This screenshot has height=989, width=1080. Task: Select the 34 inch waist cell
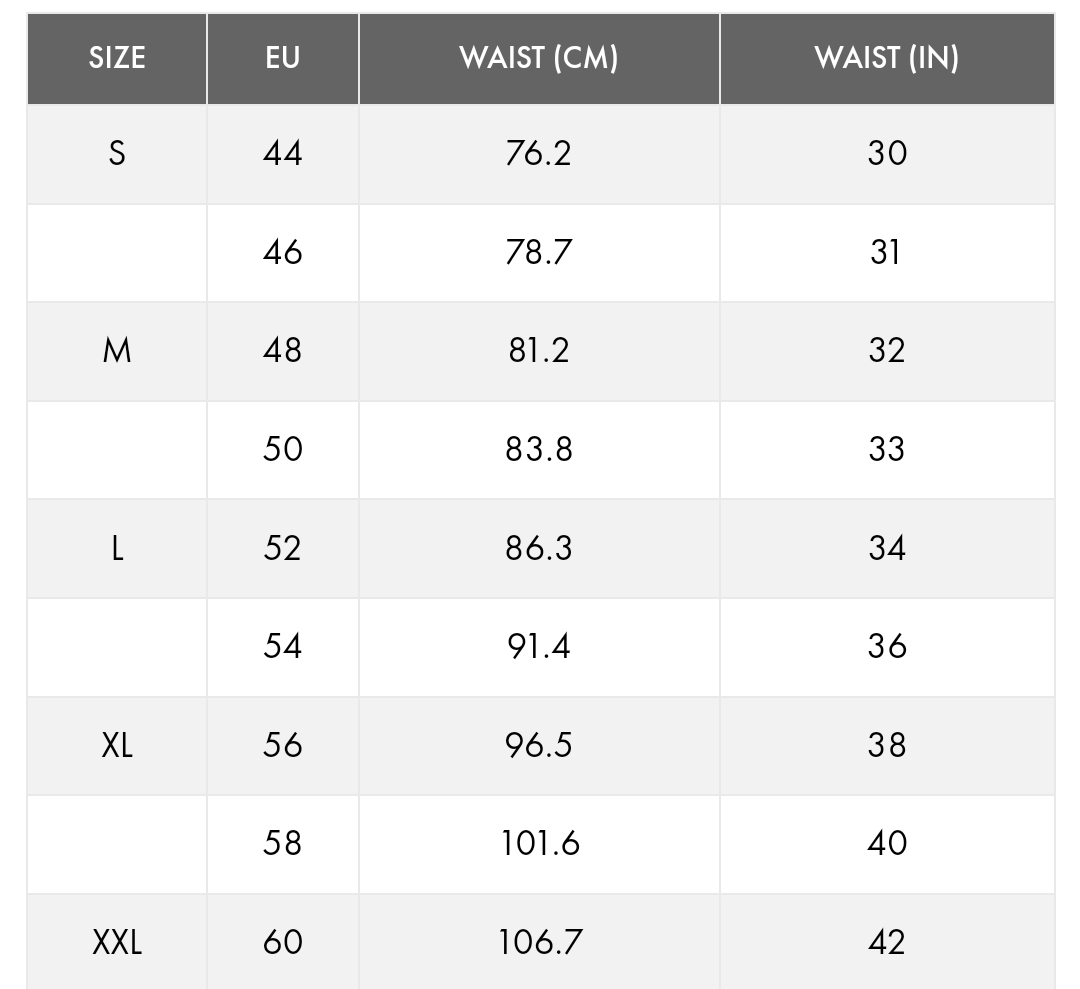887,548
